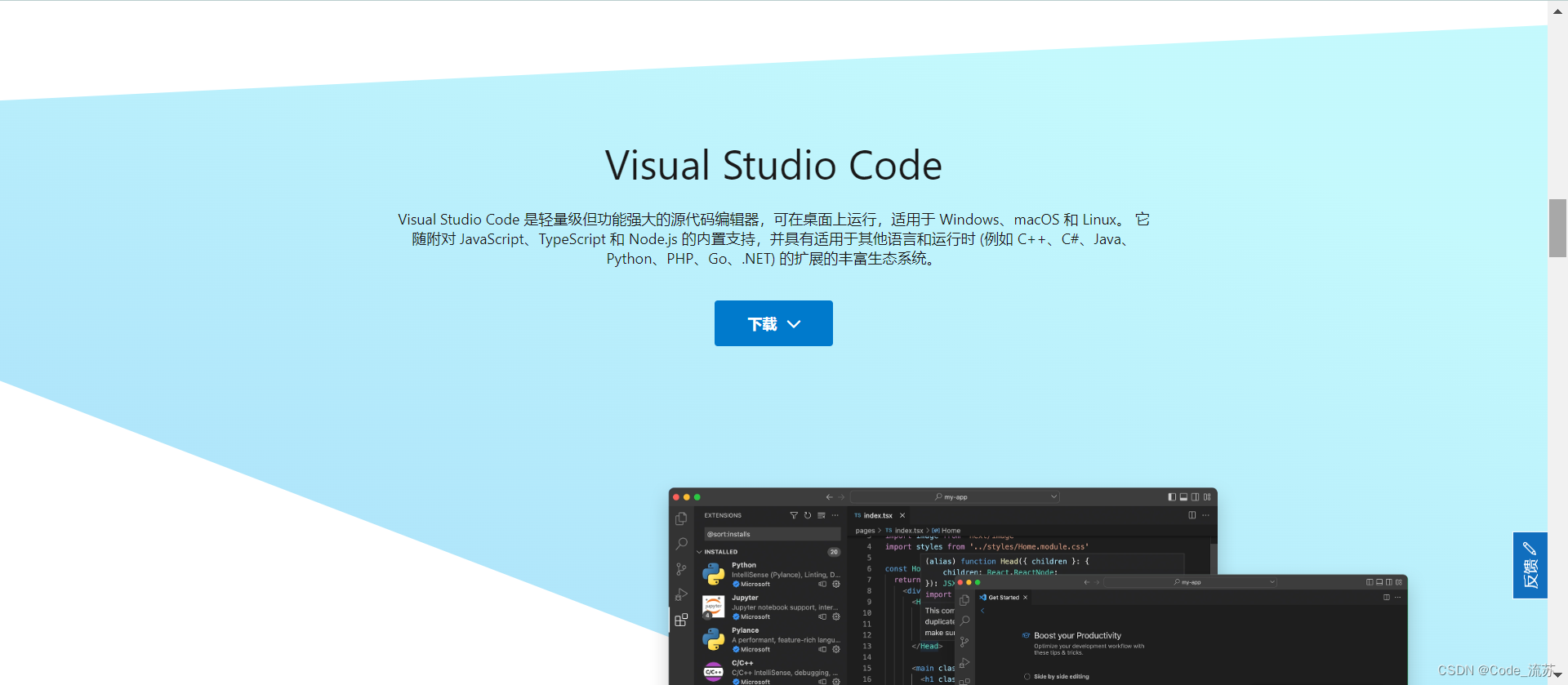Click the installed count badge showing 20
Viewport: 1568px width, 685px height.
pos(834,552)
